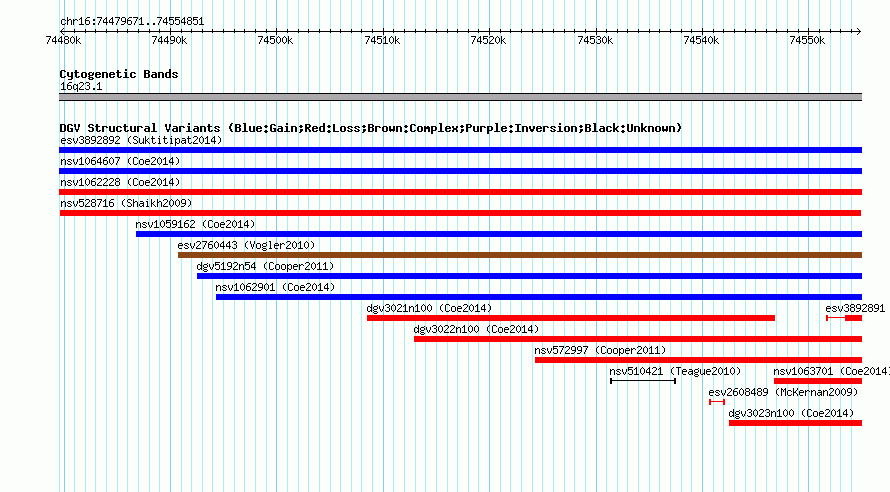Click the DGV Structural Variants track title

(371, 128)
